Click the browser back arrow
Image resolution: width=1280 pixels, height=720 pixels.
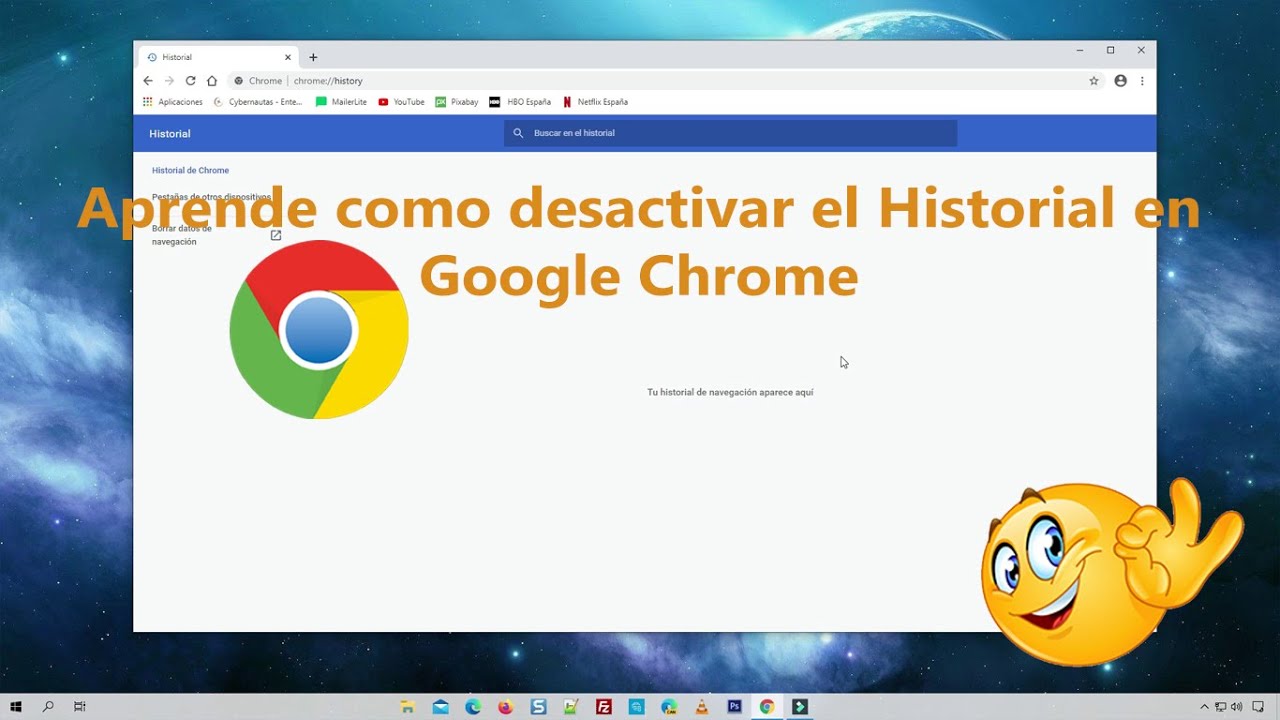point(148,81)
